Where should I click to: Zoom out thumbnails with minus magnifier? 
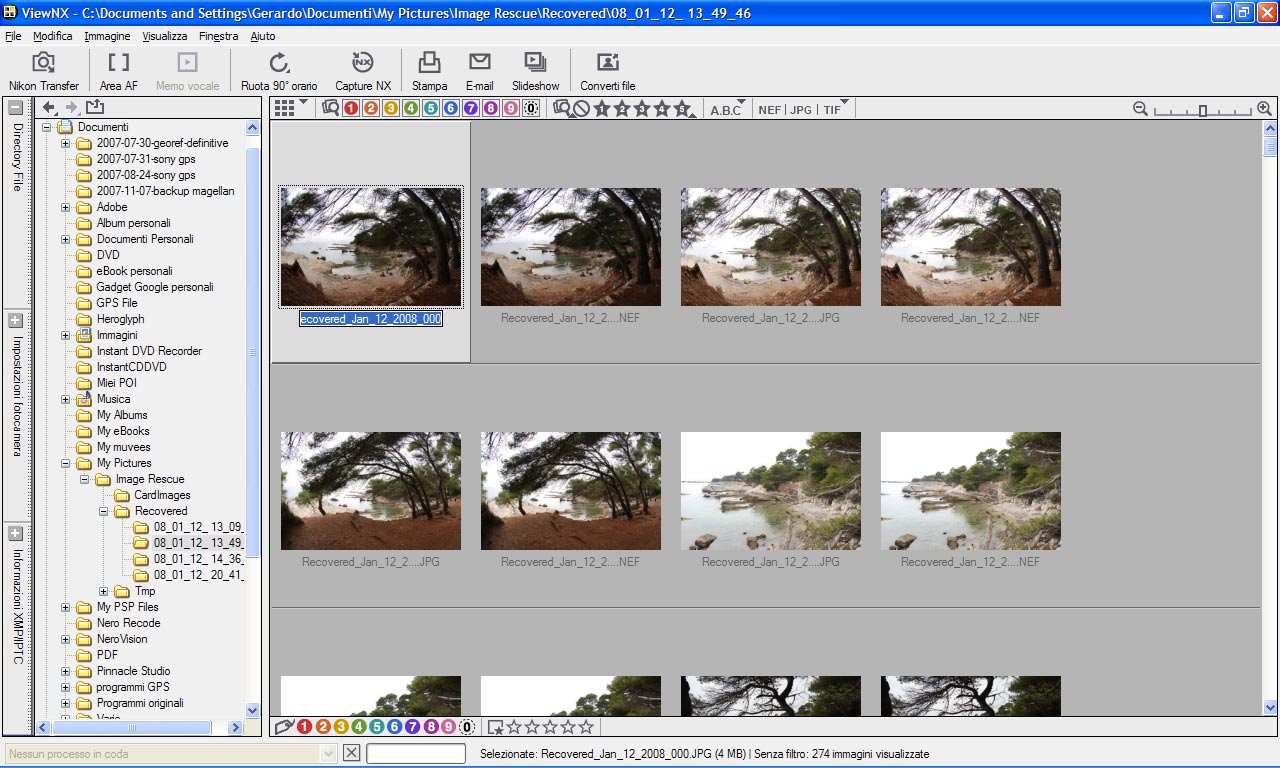click(1140, 109)
